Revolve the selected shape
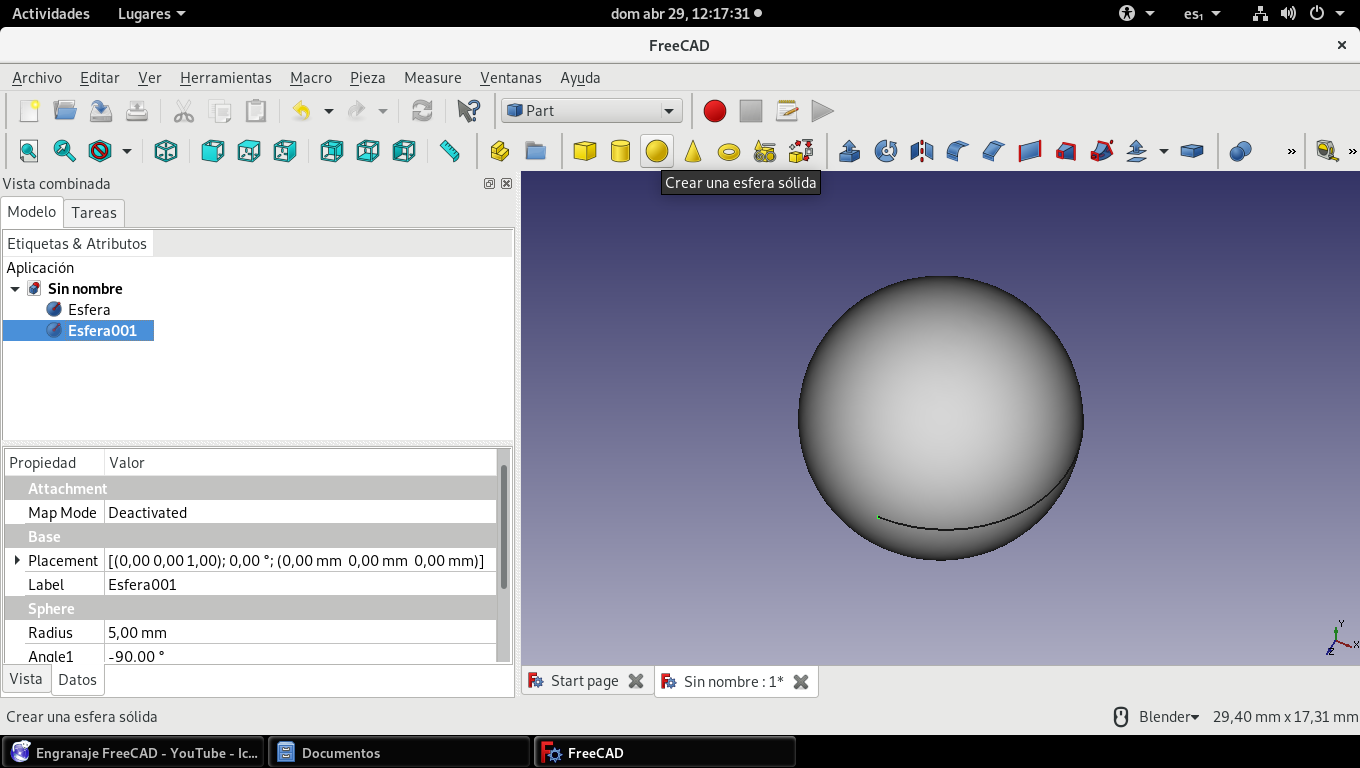This screenshot has height=768, width=1360. [x=886, y=151]
